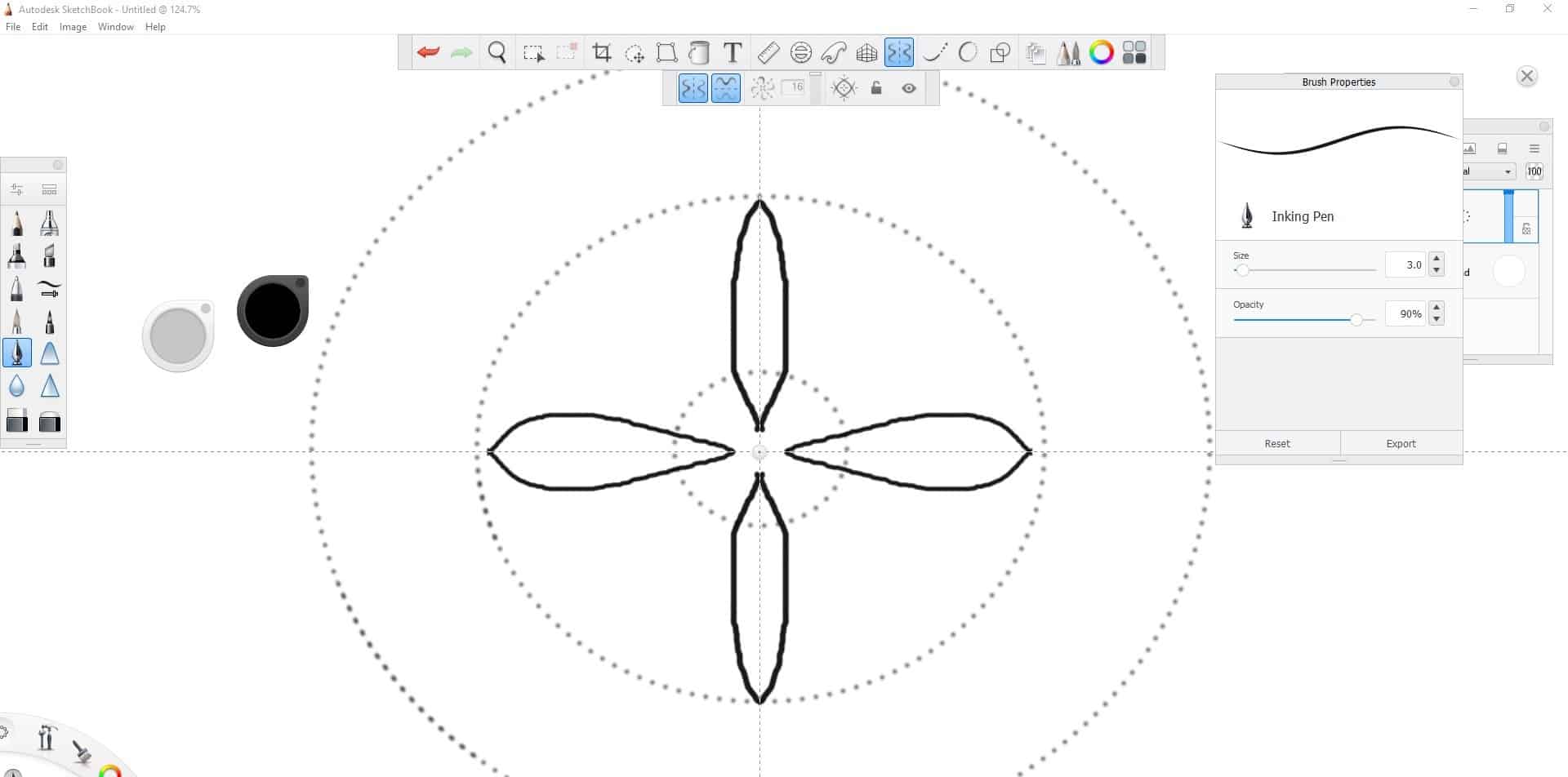Open the Edit menu
Image resolution: width=1568 pixels, height=777 pixels.
(x=39, y=26)
